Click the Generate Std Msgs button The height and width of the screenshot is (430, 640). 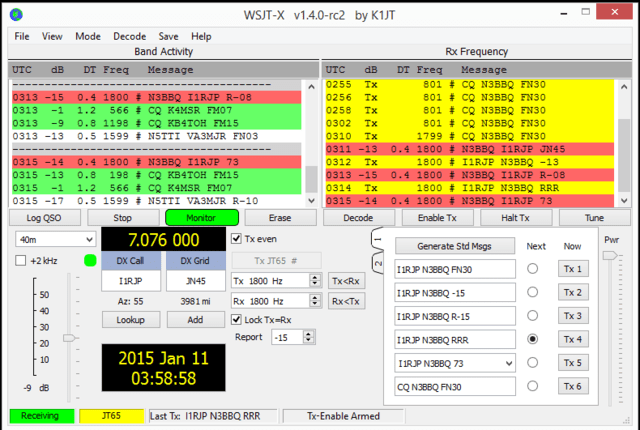(454, 246)
